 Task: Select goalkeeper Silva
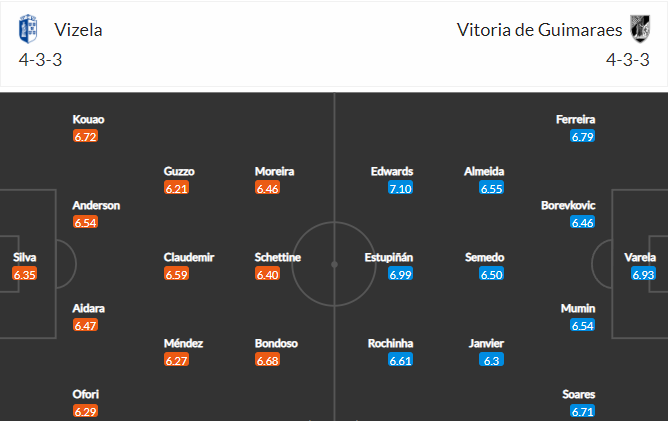pos(25,257)
